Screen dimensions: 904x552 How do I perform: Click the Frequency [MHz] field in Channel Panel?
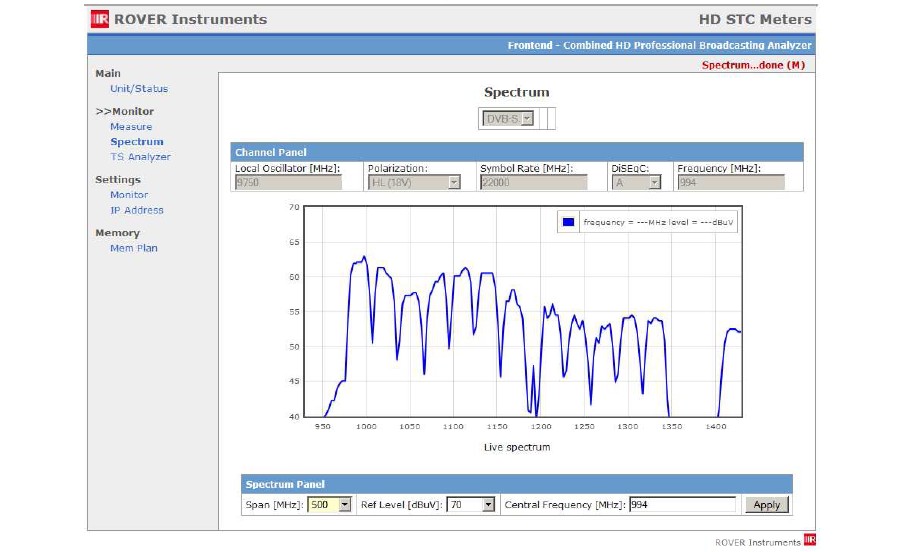pyautogui.click(x=731, y=182)
